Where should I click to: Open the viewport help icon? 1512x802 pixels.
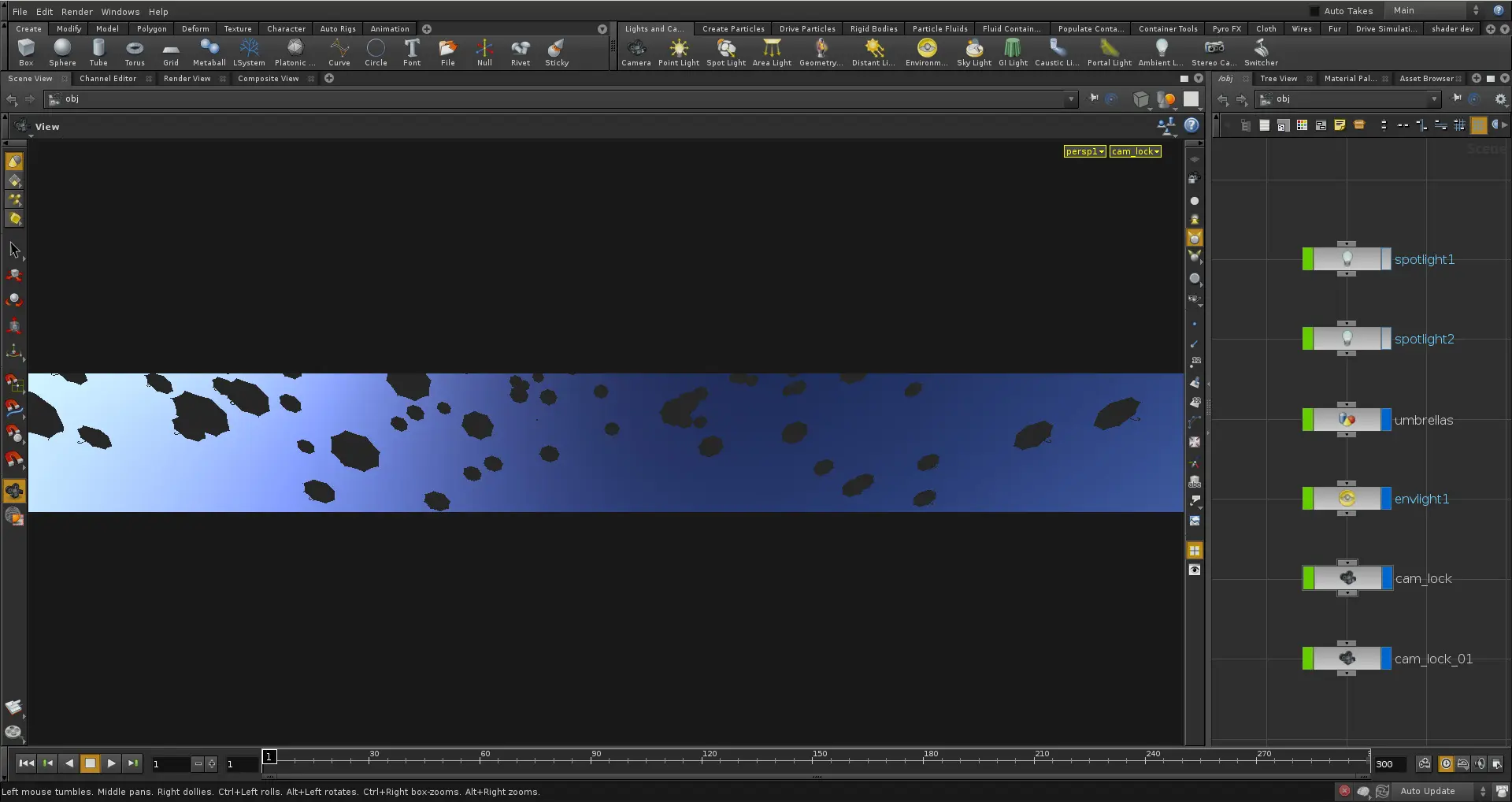(1191, 125)
